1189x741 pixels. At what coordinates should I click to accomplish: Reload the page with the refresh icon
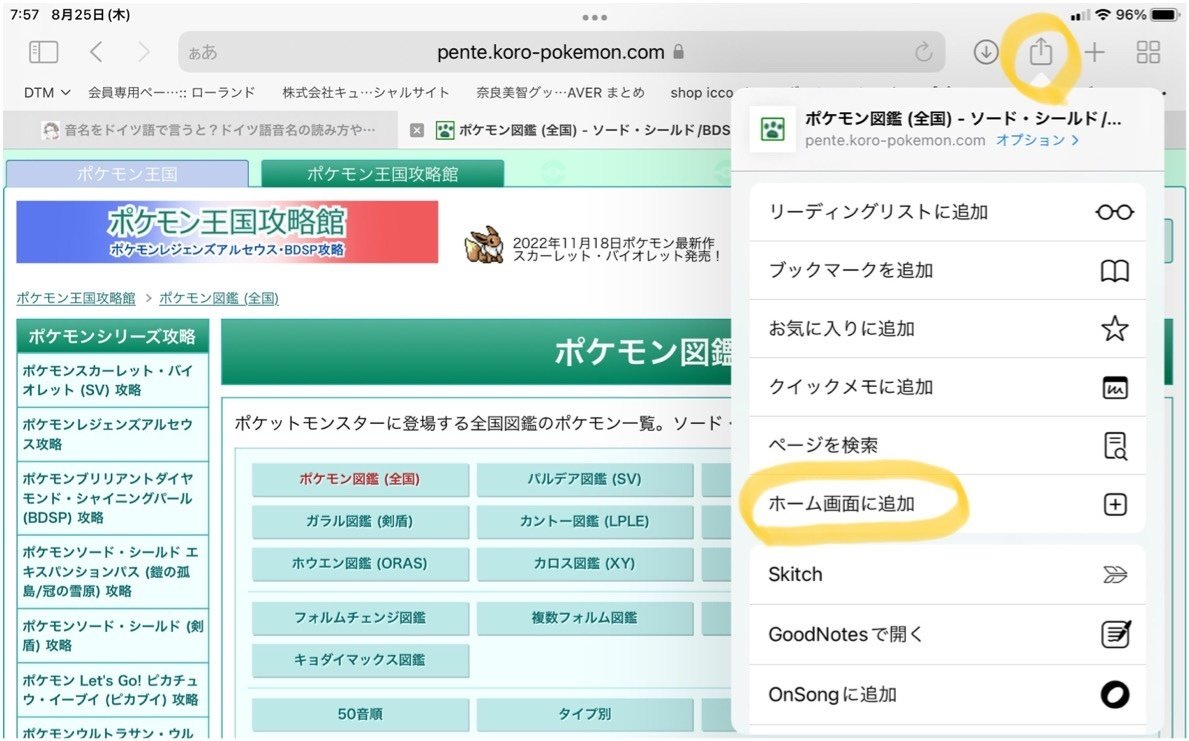pyautogui.click(x=924, y=52)
